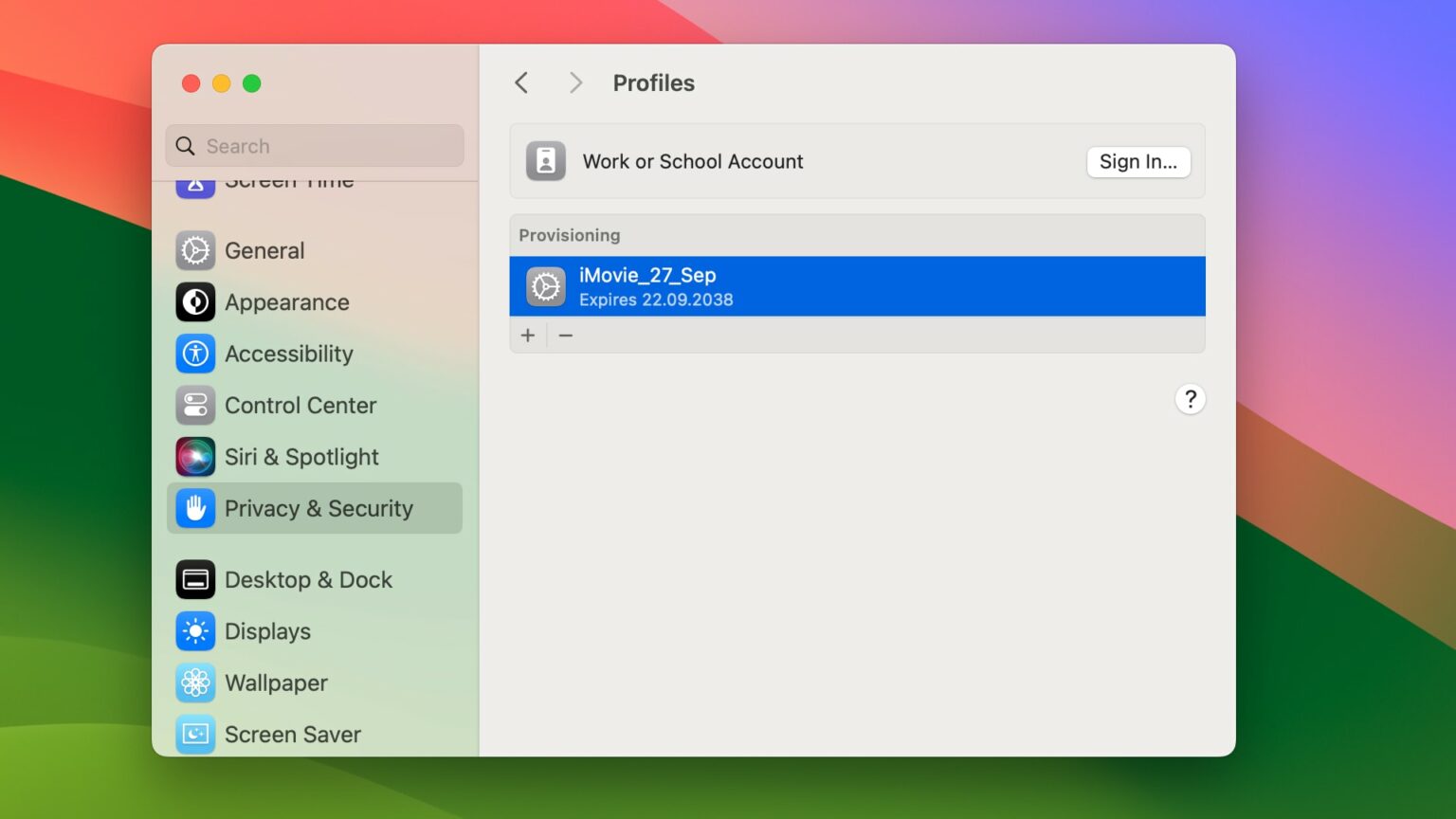Click the Siri & Spotlight icon
Screen dimensions: 1456x819
195,457
